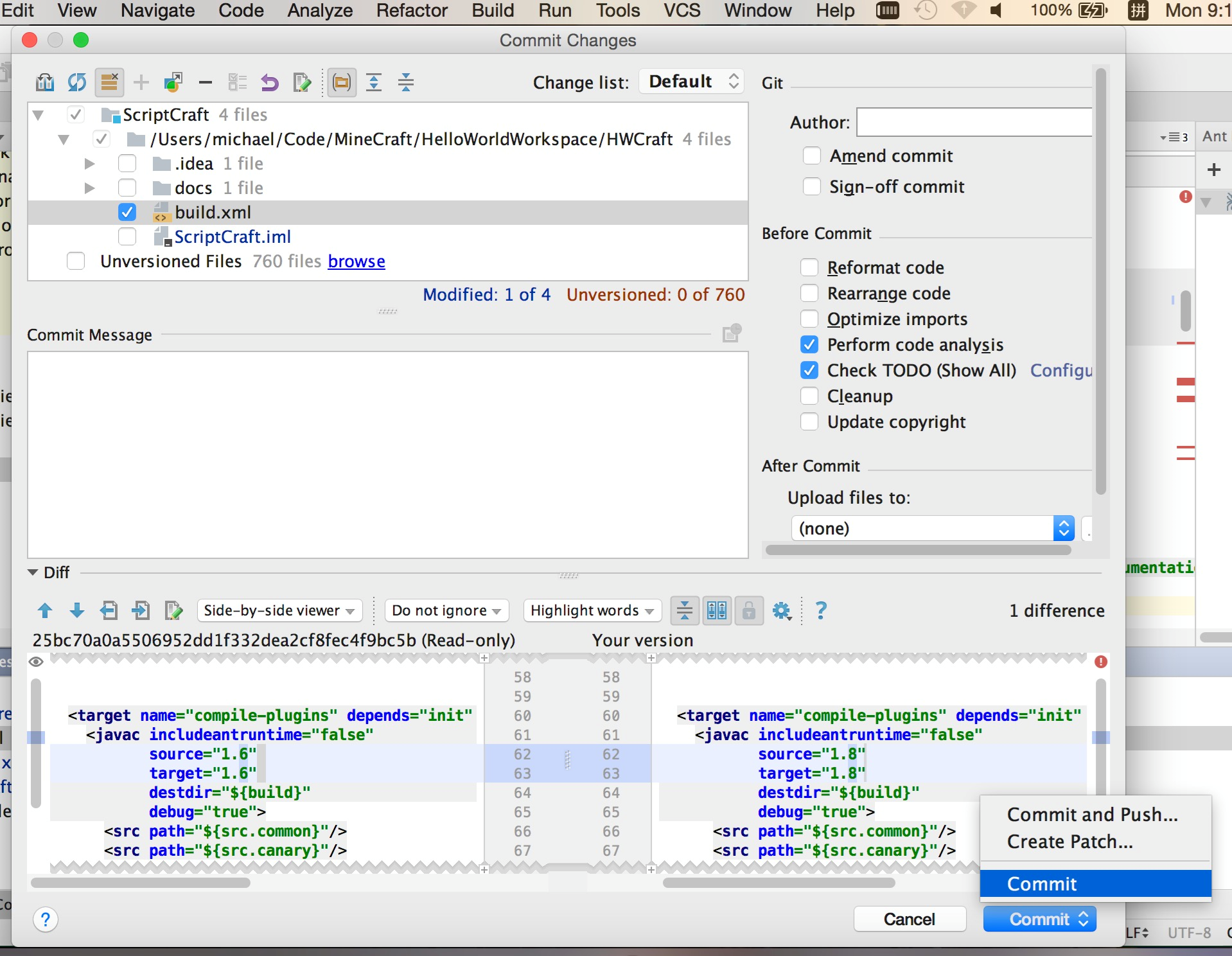Toggle the ScriptCraft root checkbox
This screenshot has height=956, width=1232.
[x=76, y=114]
